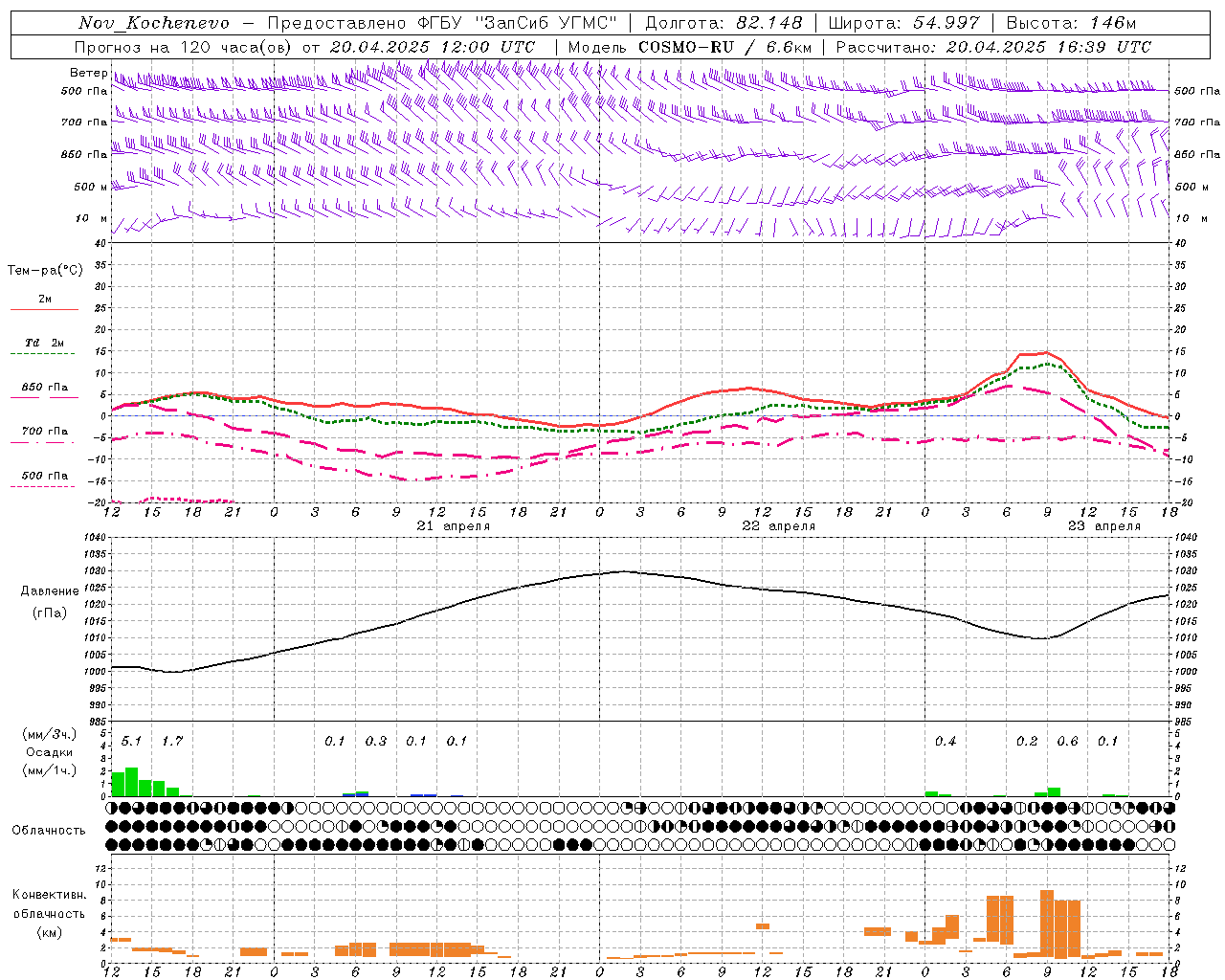Click the "Осадки" precipitation label
The height and width of the screenshot is (980, 1225).
(50, 752)
